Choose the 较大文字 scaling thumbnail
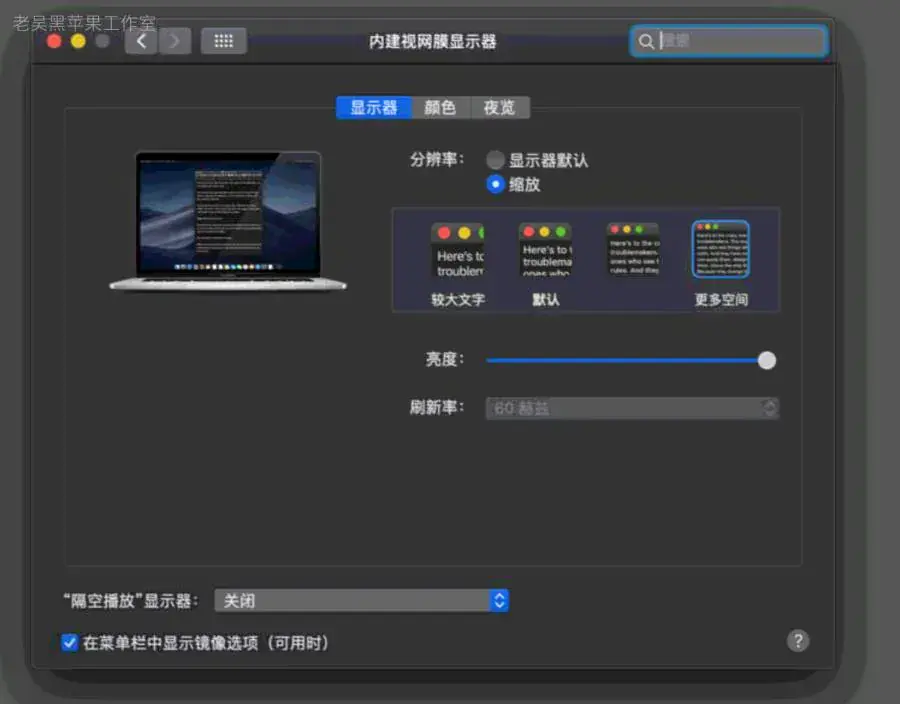900x704 pixels. tap(457, 250)
